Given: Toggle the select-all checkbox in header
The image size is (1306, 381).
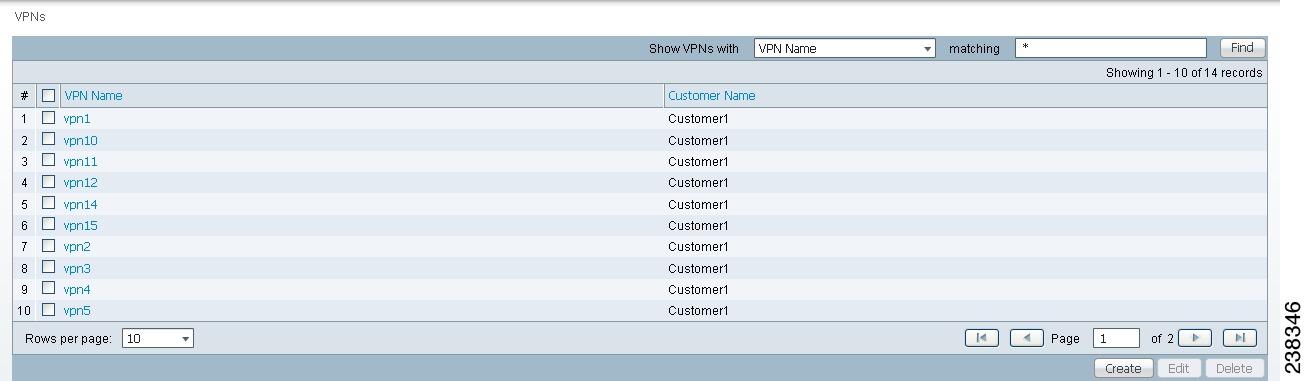Looking at the screenshot, I should (48, 96).
